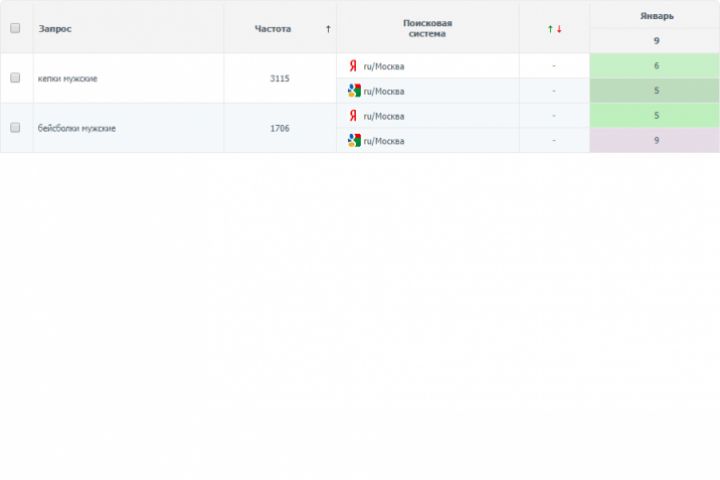Click the Январь month header
Image resolution: width=720 pixels, height=480 pixels.
click(x=657, y=16)
